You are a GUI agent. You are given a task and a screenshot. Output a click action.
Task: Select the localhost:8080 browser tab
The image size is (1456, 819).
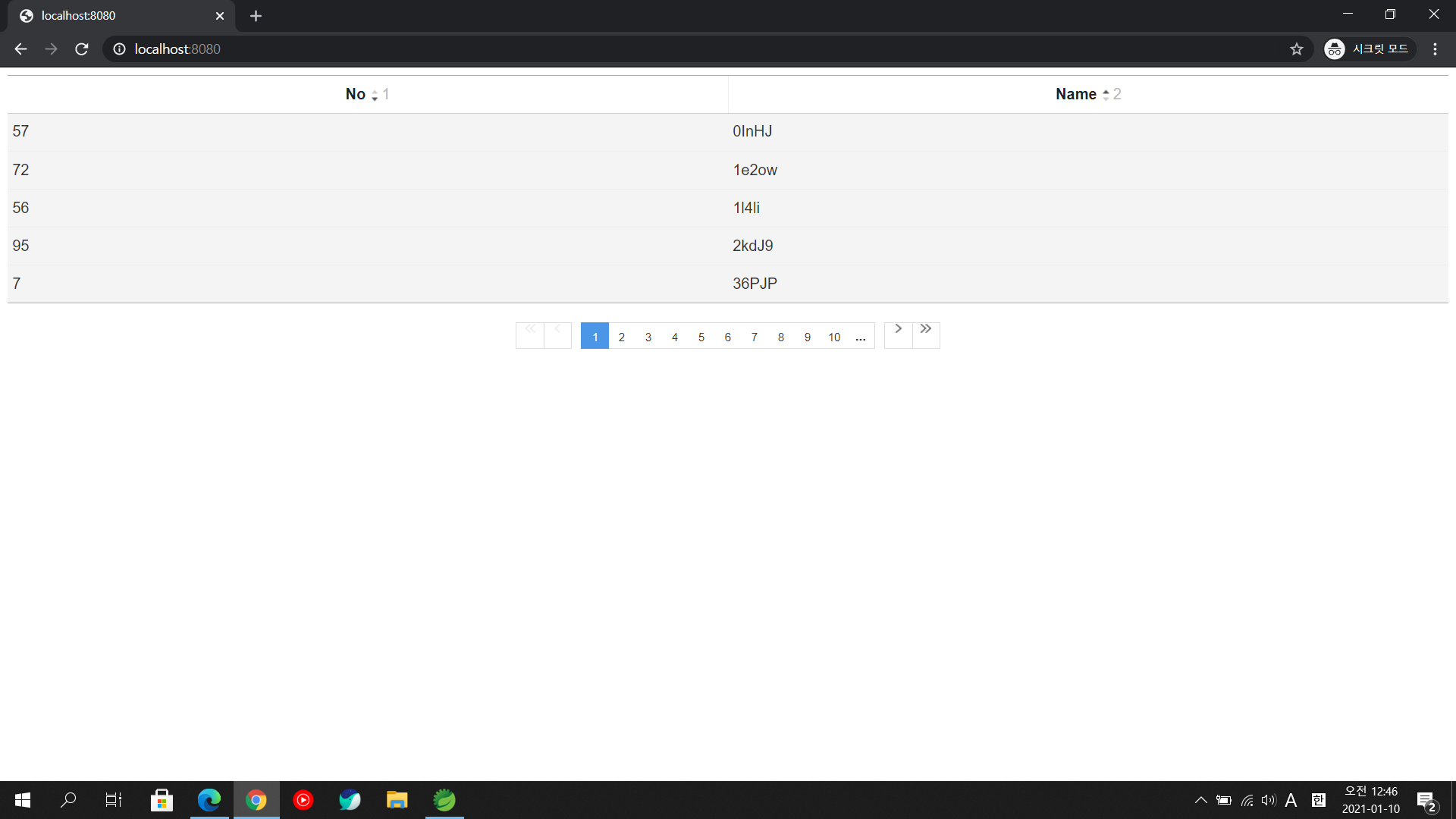pos(114,15)
